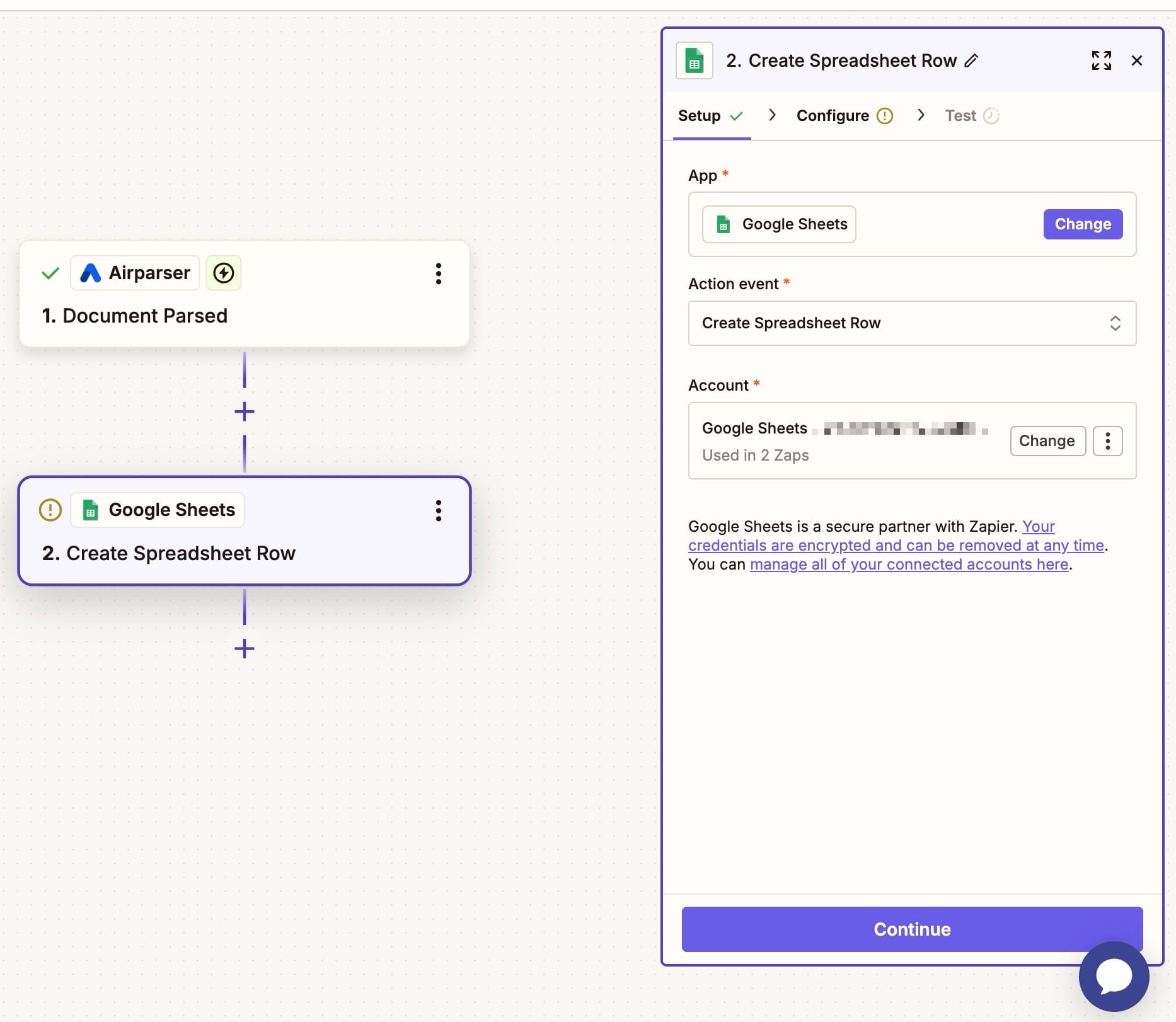Viewport: 1176px width, 1022px height.
Task: Open the Airparser step three-dot menu
Action: [438, 273]
